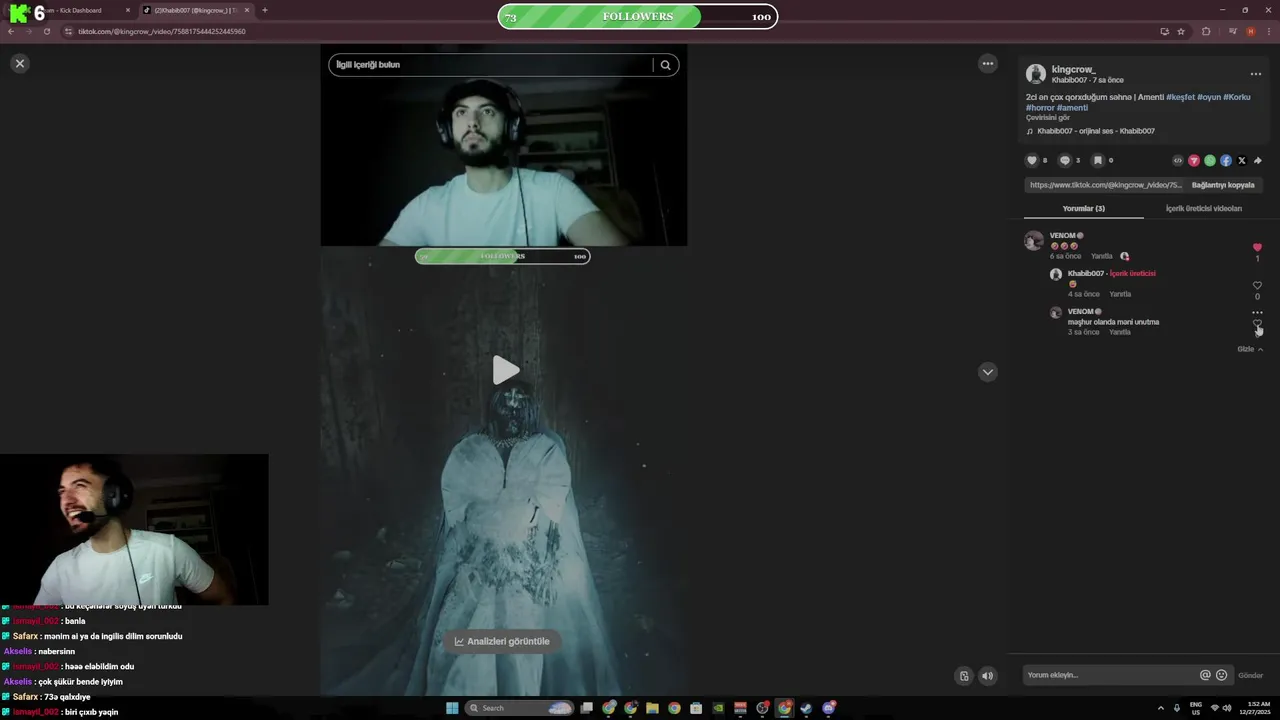The image size is (1280, 720).
Task: Toggle the auto-scroll icon beside volume
Action: pyautogui.click(x=964, y=676)
